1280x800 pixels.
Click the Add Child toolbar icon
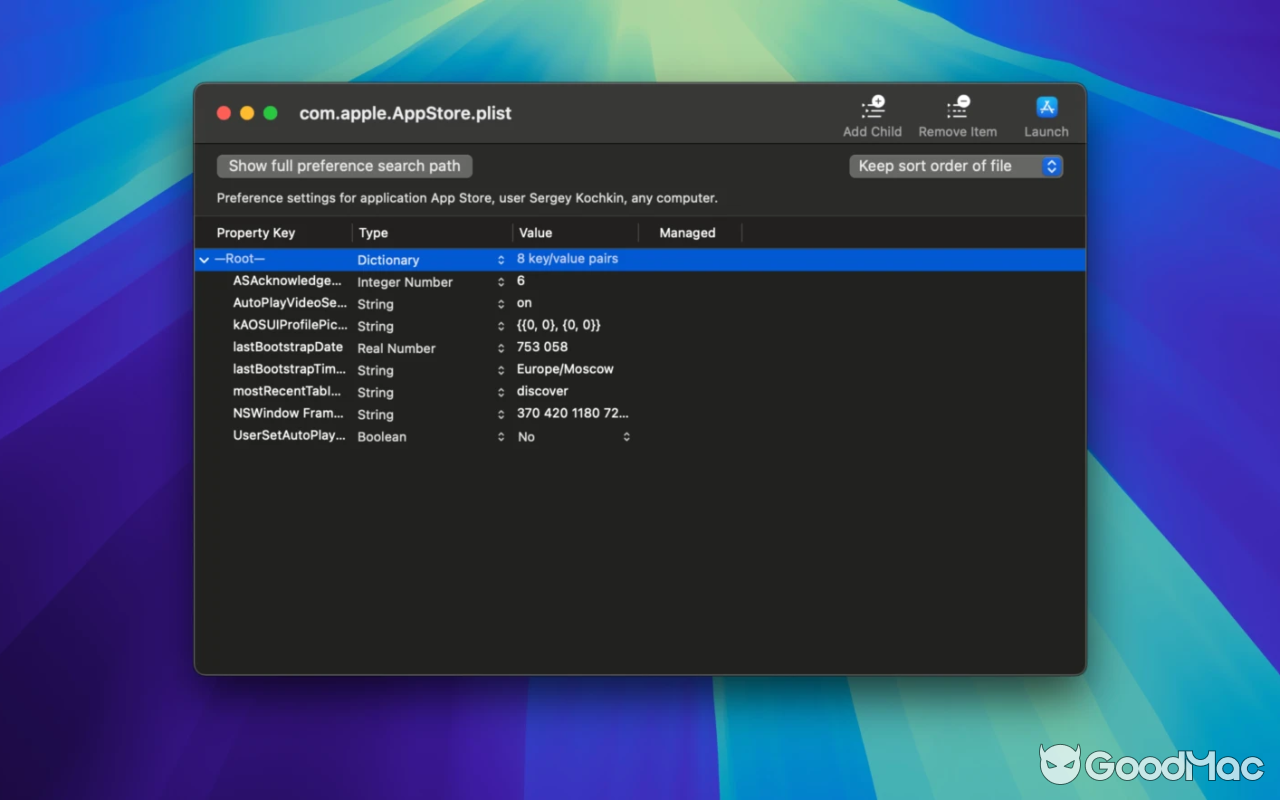pos(871,106)
